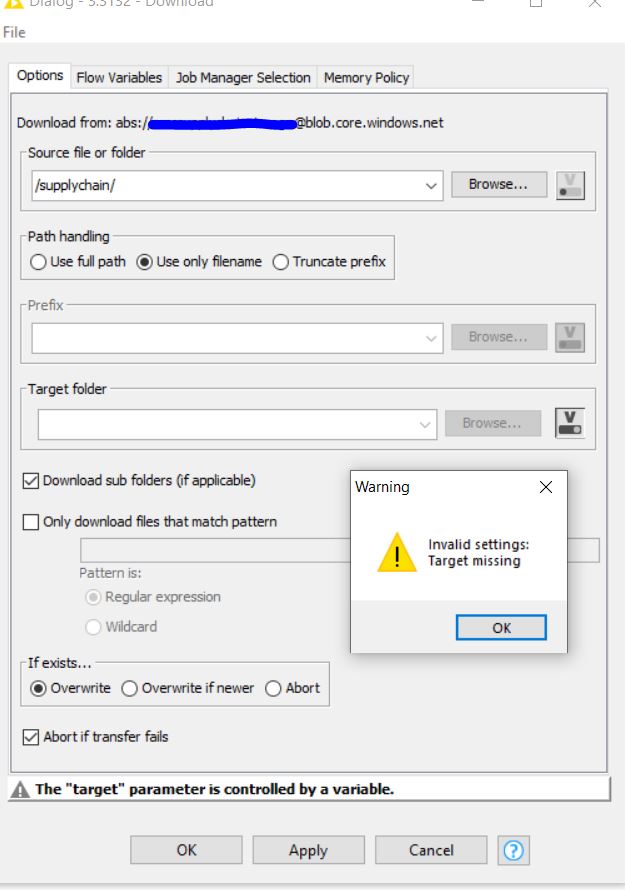This screenshot has height=890, width=625.
Task: Click the yellow warning triangle icon
Action: tap(397, 552)
